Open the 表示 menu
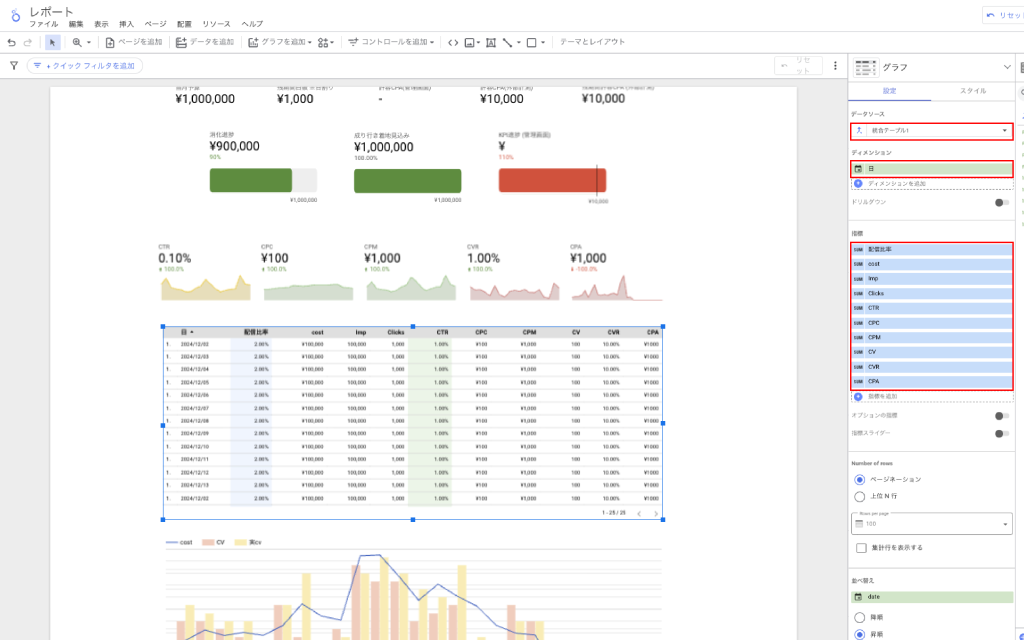 click(x=101, y=24)
